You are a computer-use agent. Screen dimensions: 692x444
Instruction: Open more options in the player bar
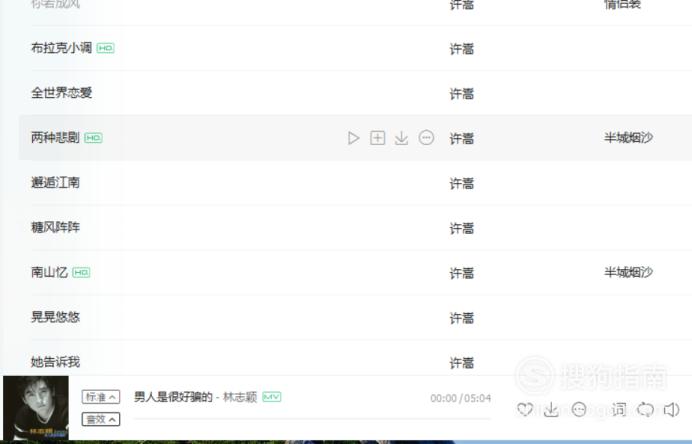coord(579,410)
